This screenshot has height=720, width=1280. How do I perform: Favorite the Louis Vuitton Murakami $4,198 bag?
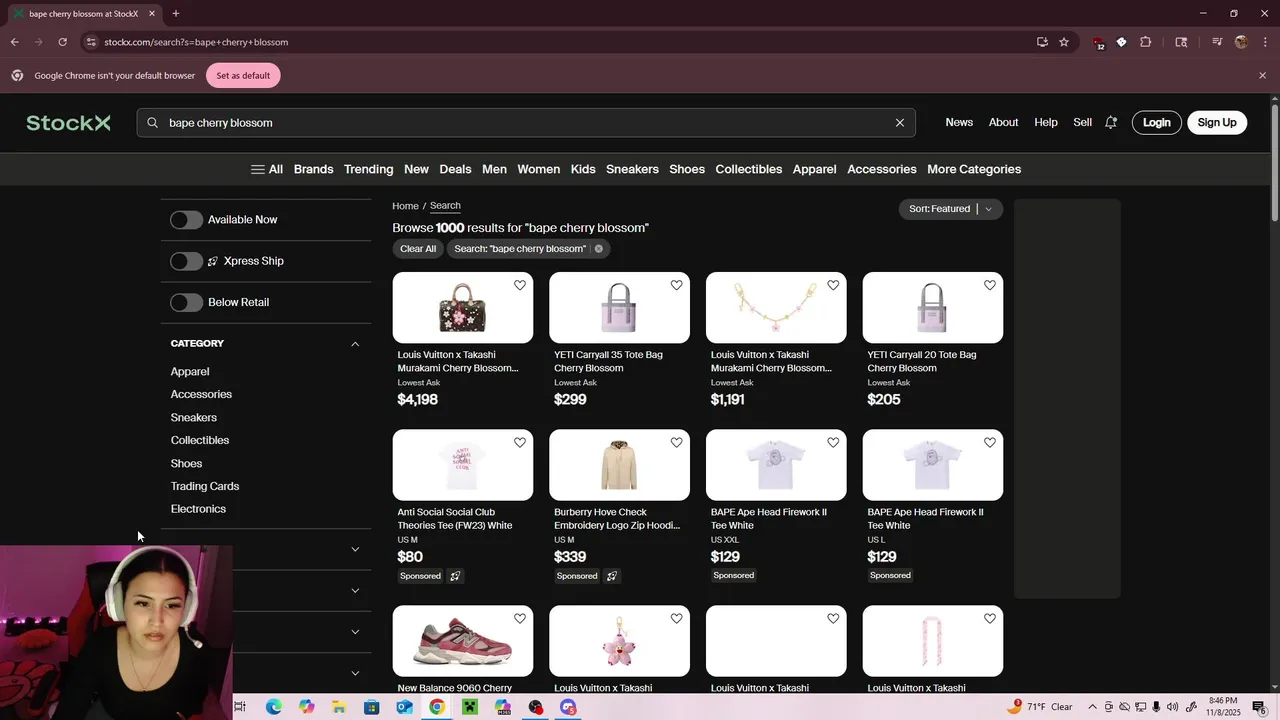[x=520, y=285]
